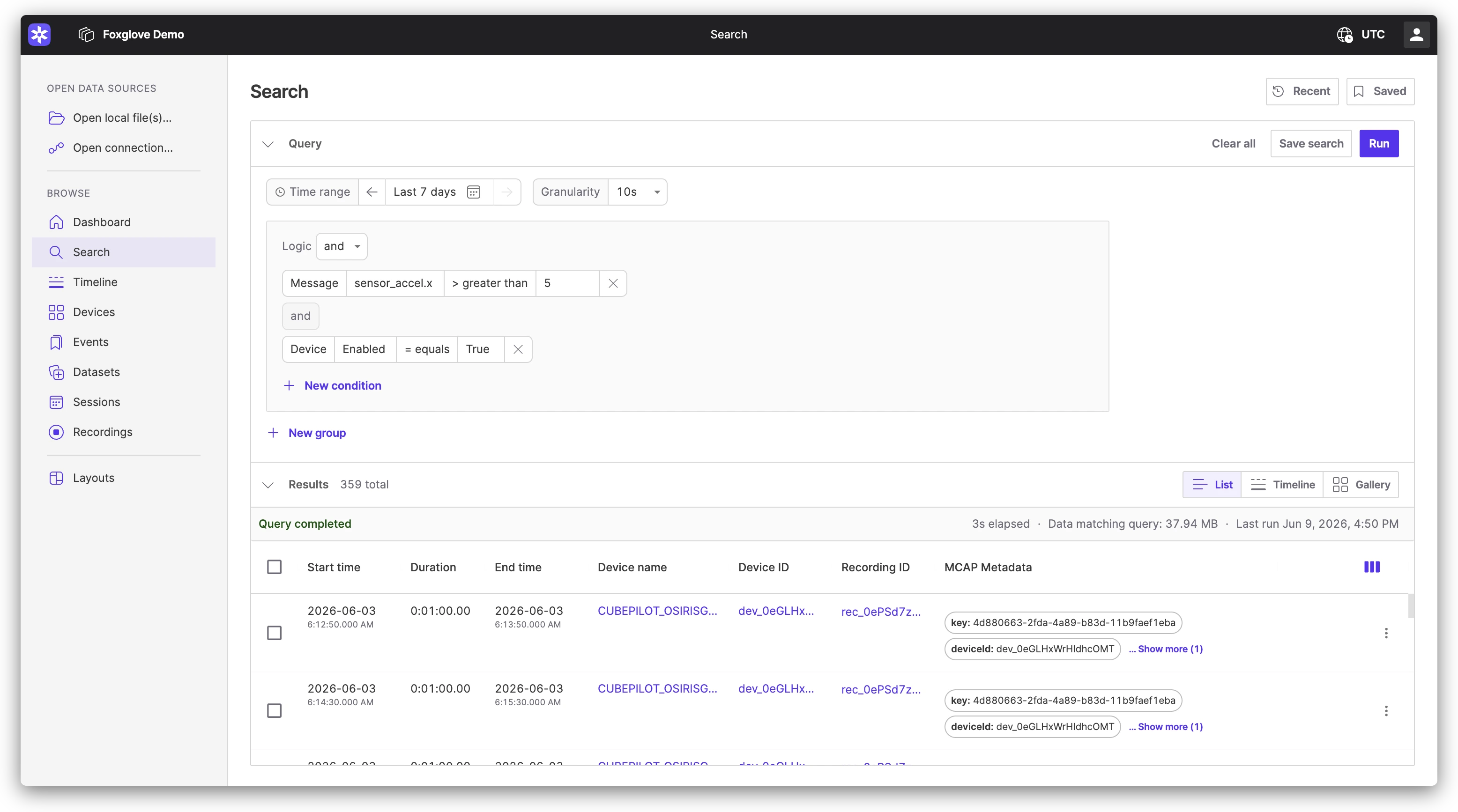
Task: Step time range forward with right arrow
Action: coord(506,192)
